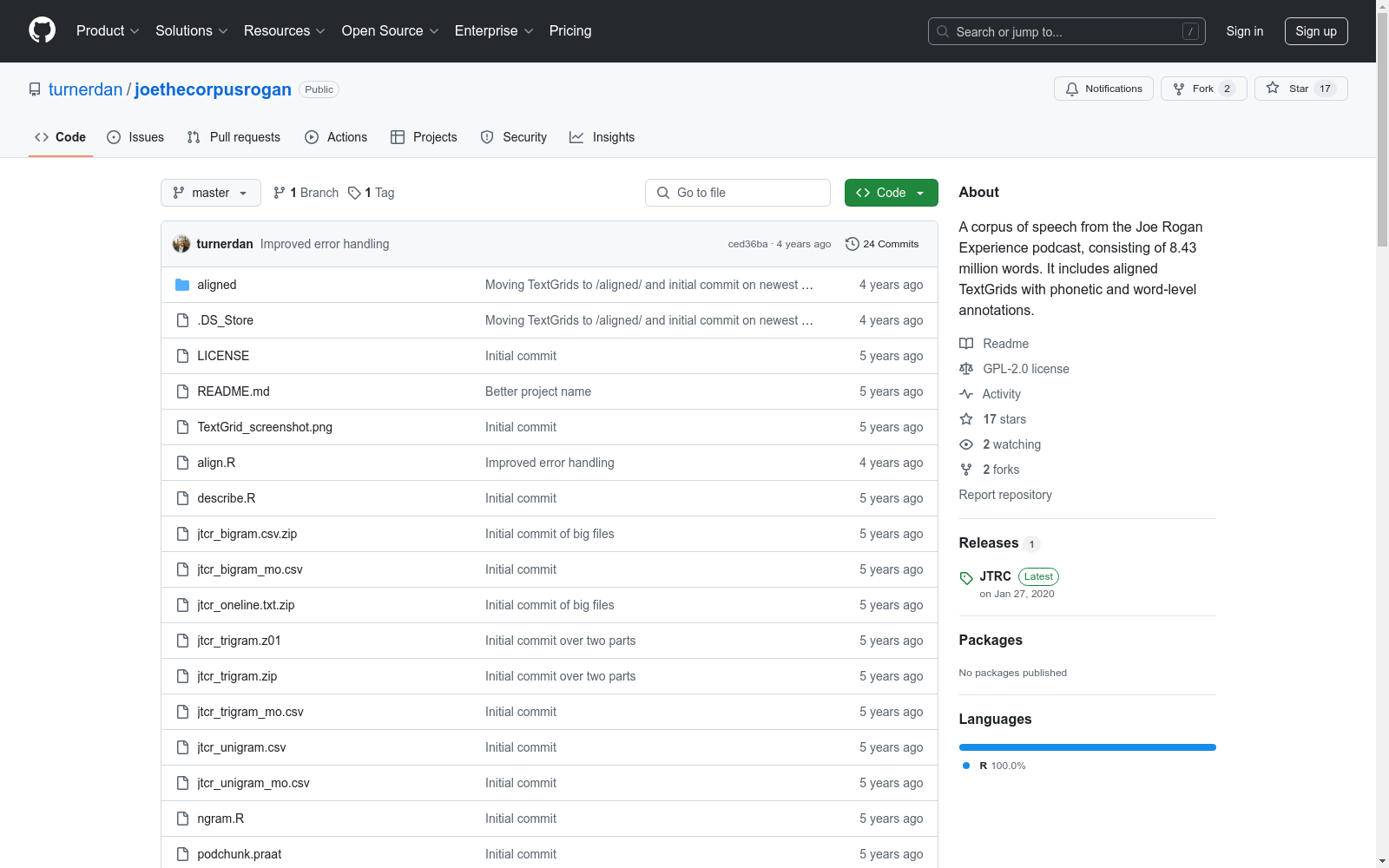Select the Code tab

pyautogui.click(x=61, y=137)
